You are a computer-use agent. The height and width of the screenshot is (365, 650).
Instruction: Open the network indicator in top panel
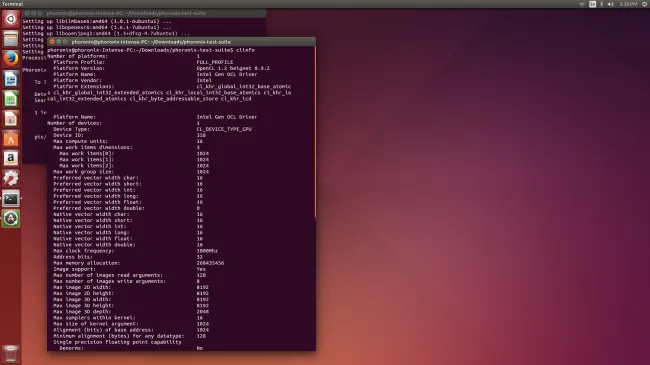click(582, 4)
